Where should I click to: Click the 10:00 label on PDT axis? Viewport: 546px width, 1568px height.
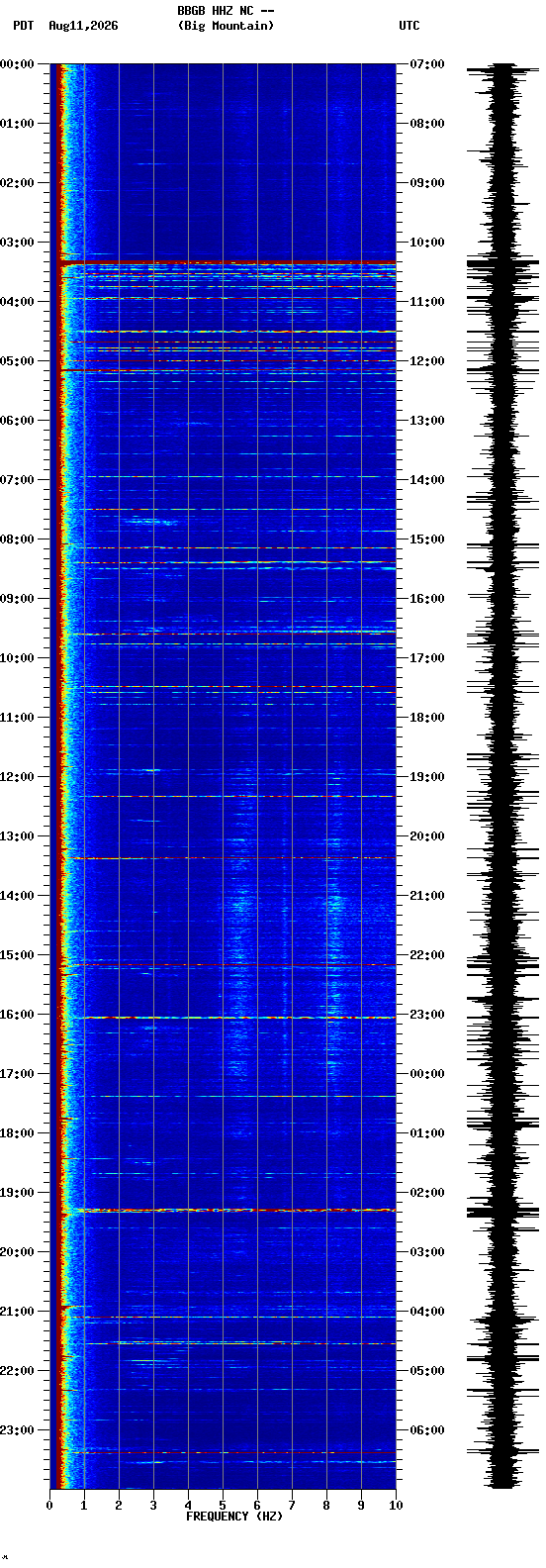pos(17,658)
